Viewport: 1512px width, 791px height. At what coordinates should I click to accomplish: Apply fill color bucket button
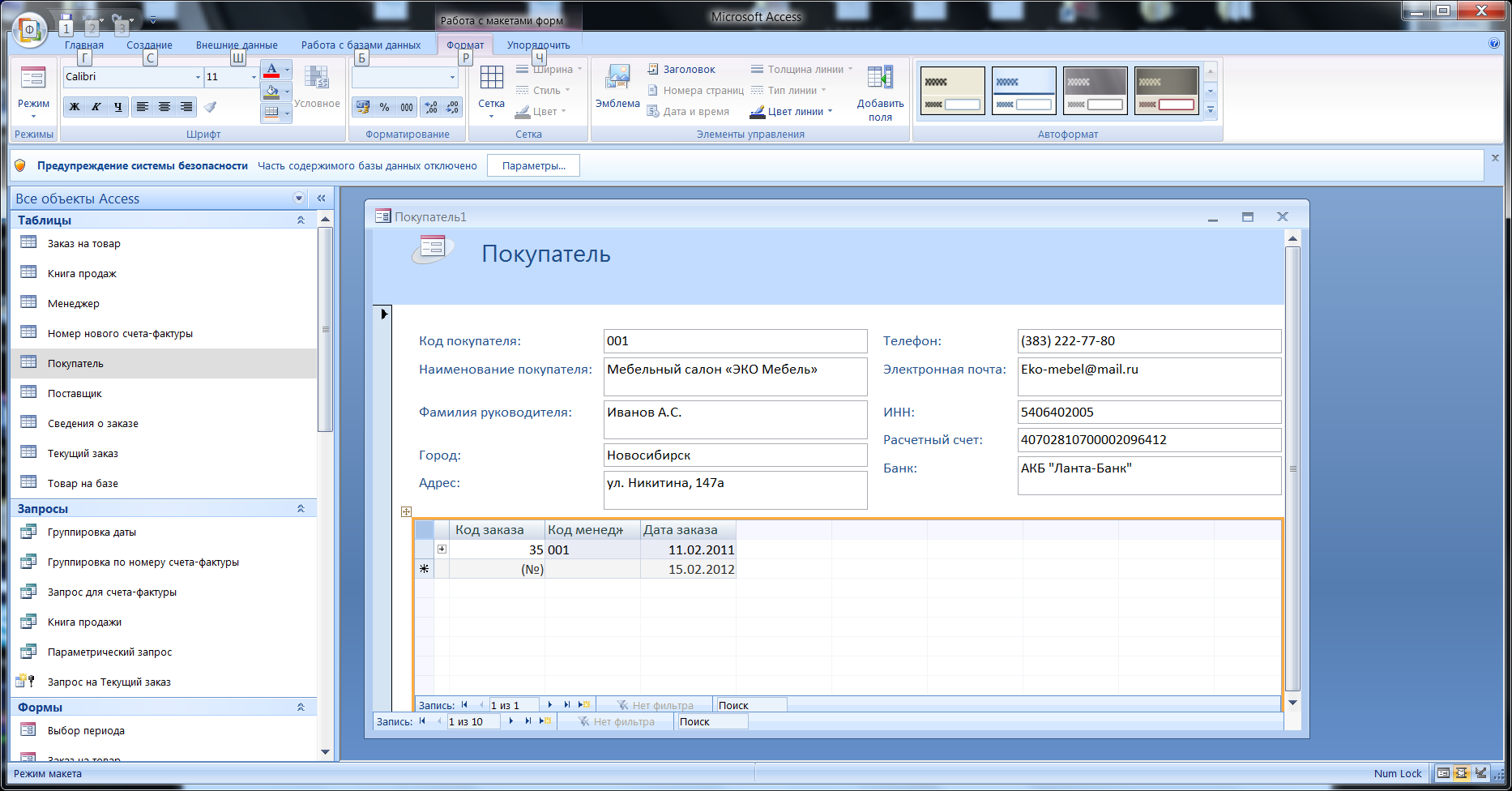coord(271,92)
